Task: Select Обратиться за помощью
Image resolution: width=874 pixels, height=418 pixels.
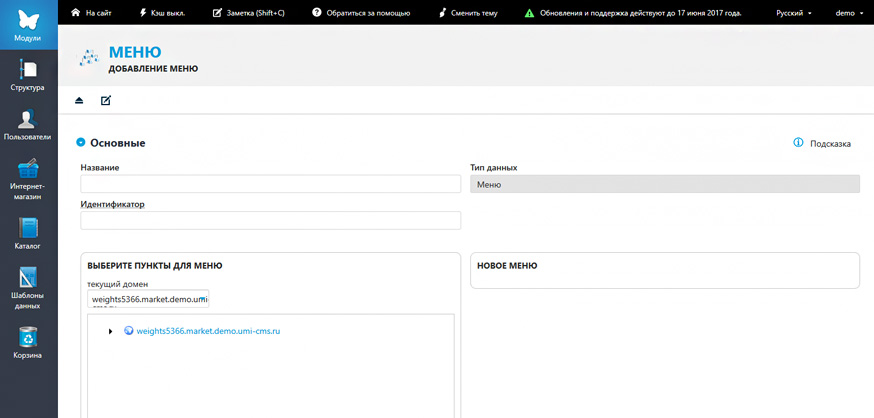Action: (x=368, y=13)
